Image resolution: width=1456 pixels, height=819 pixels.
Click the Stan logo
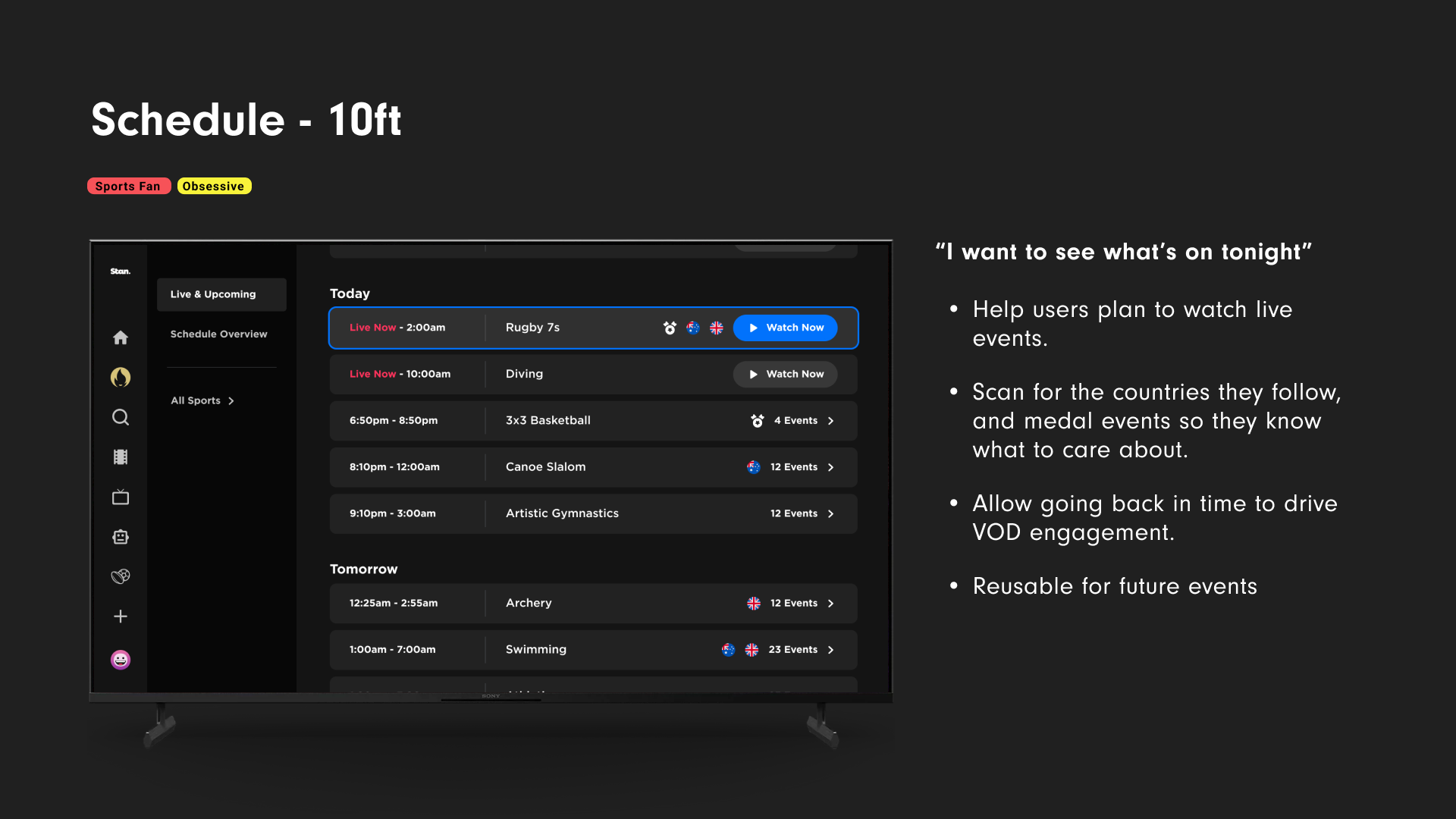click(121, 271)
